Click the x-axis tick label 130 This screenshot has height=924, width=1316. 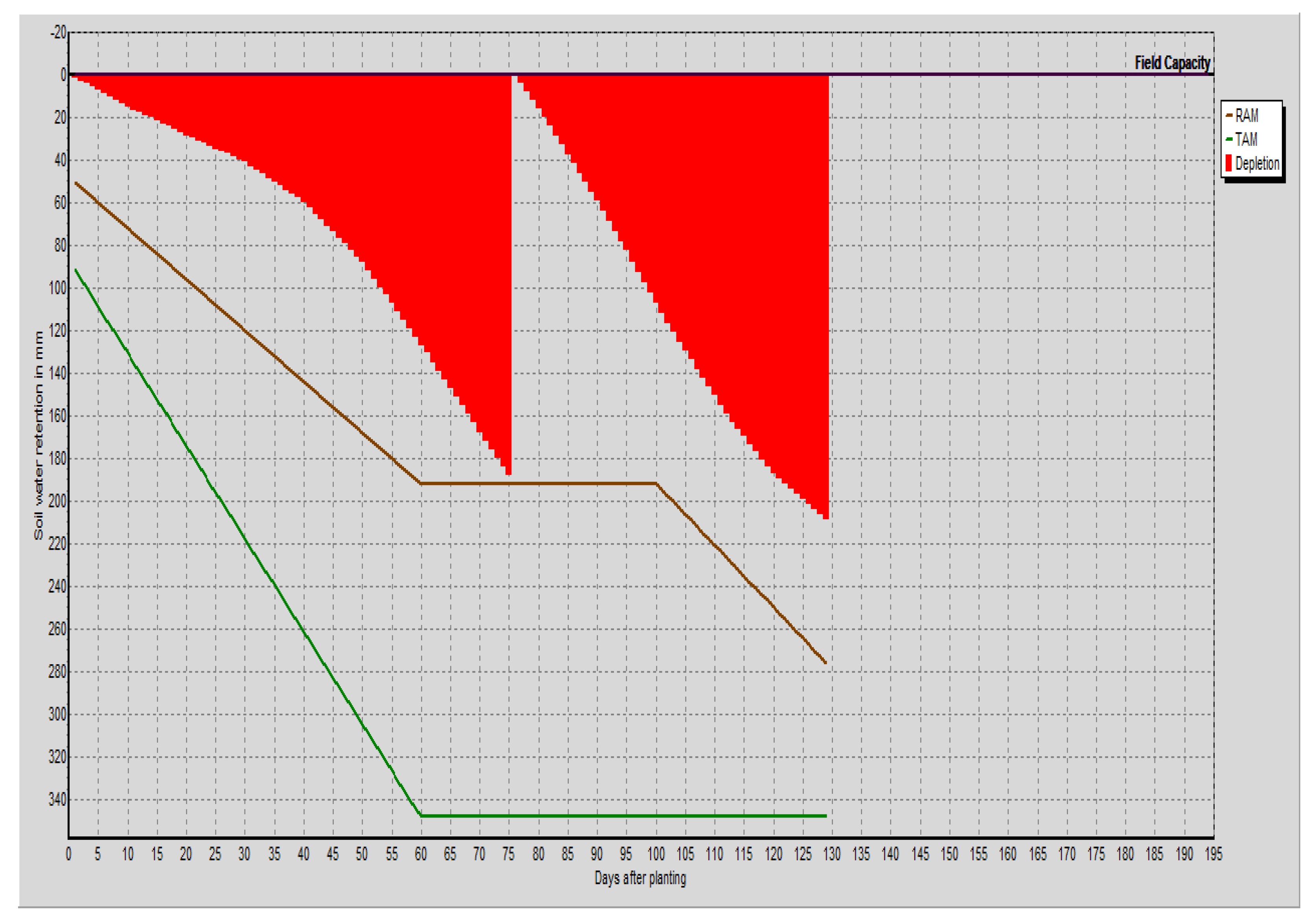pos(832,854)
